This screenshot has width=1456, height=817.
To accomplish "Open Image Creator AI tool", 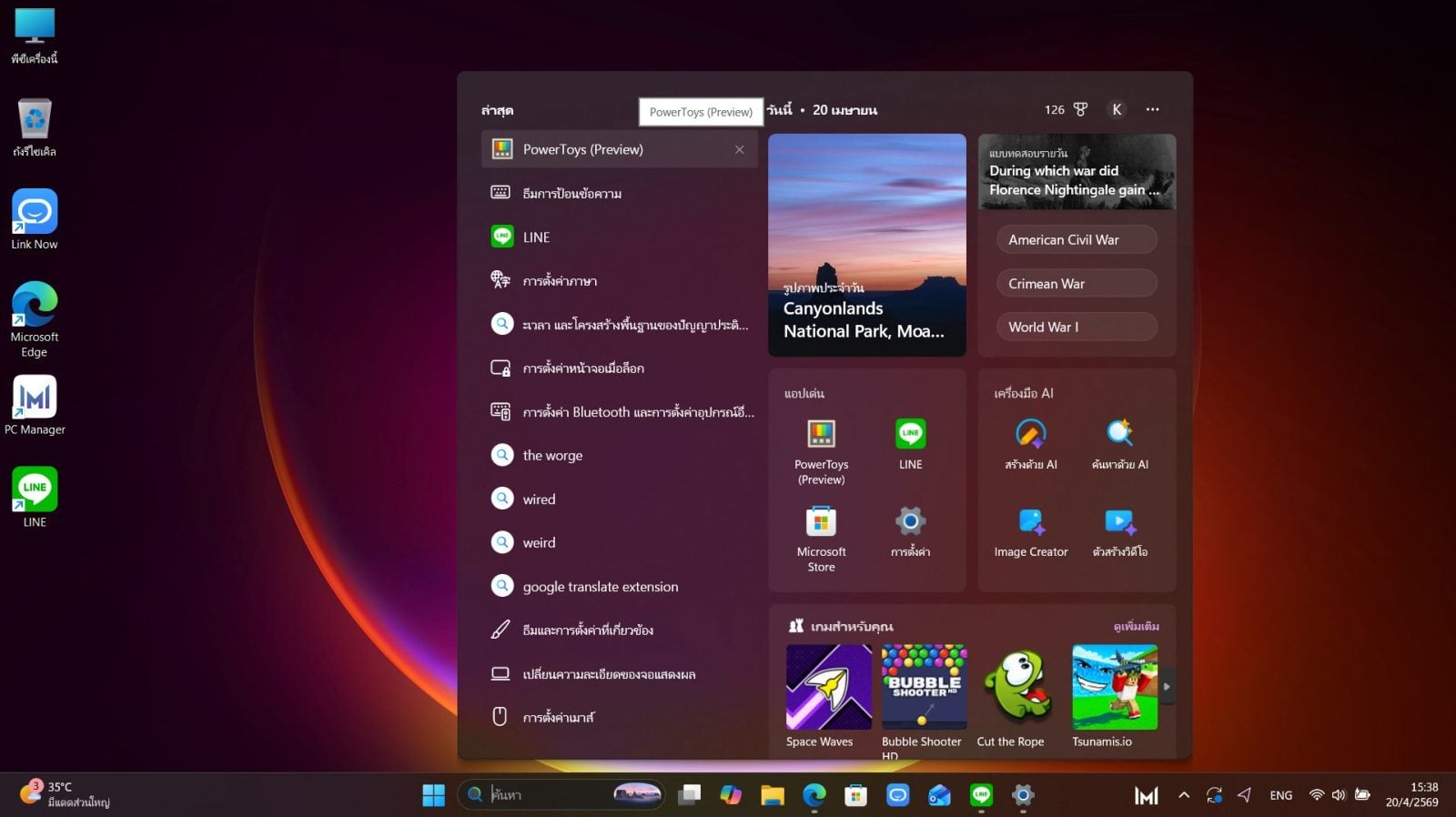I will click(x=1030, y=533).
